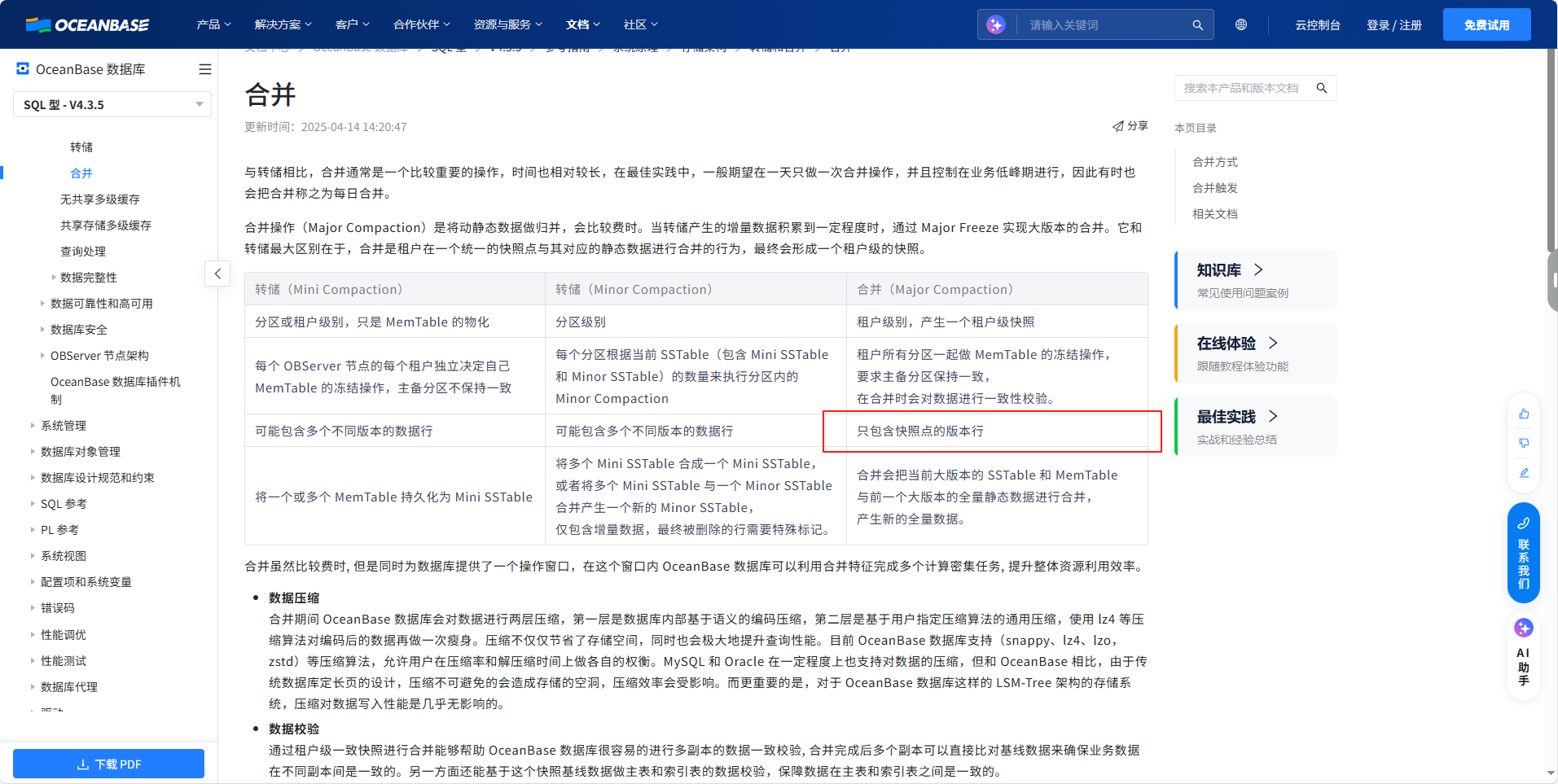Open 无共享多级缓存 in sidebar
Viewport: 1558px width, 784px height.
coord(100,199)
